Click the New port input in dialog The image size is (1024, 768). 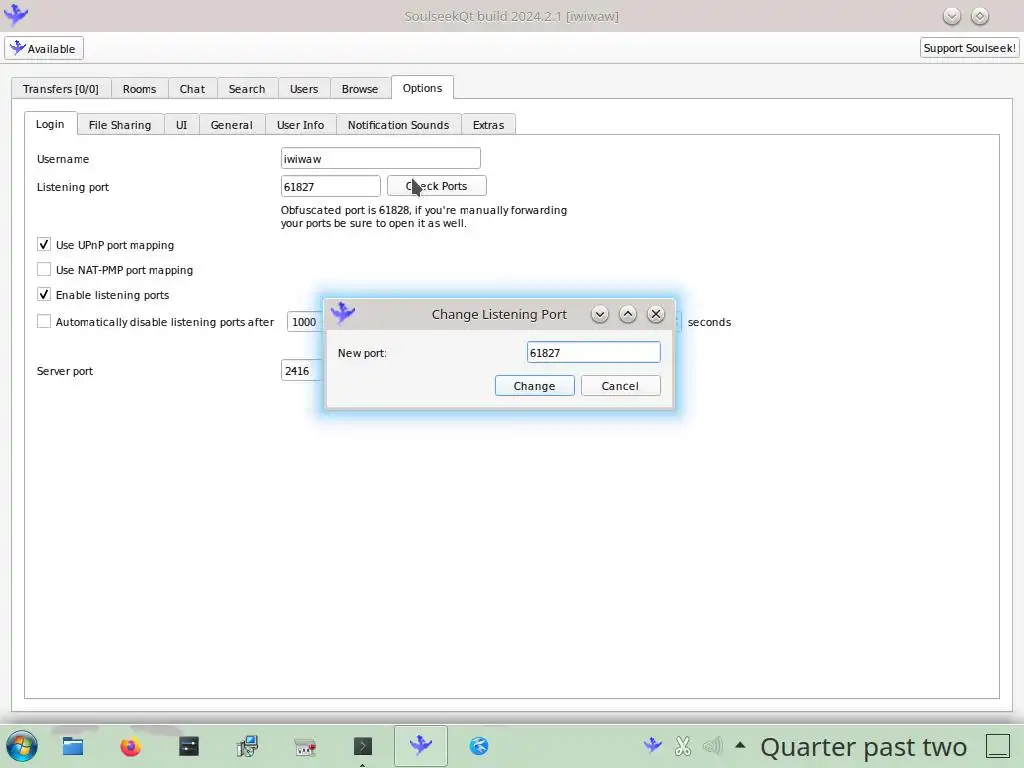point(594,353)
